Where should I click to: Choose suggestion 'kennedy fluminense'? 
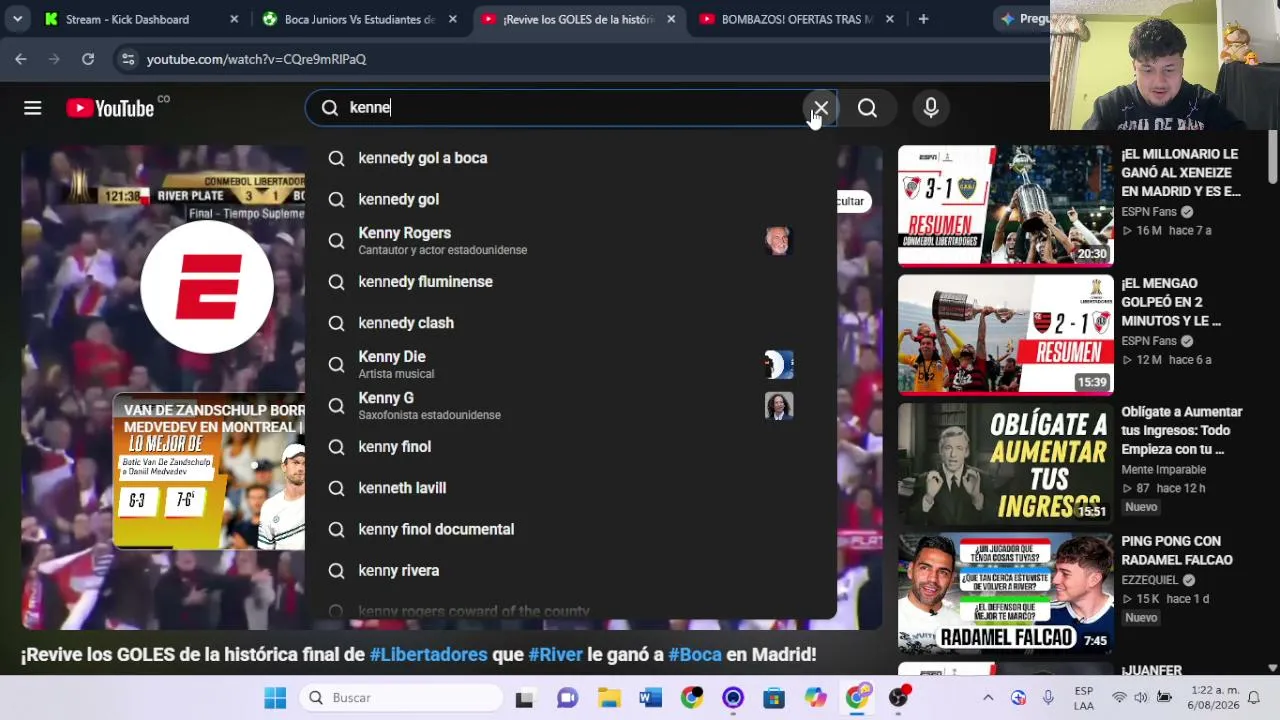(x=570, y=282)
